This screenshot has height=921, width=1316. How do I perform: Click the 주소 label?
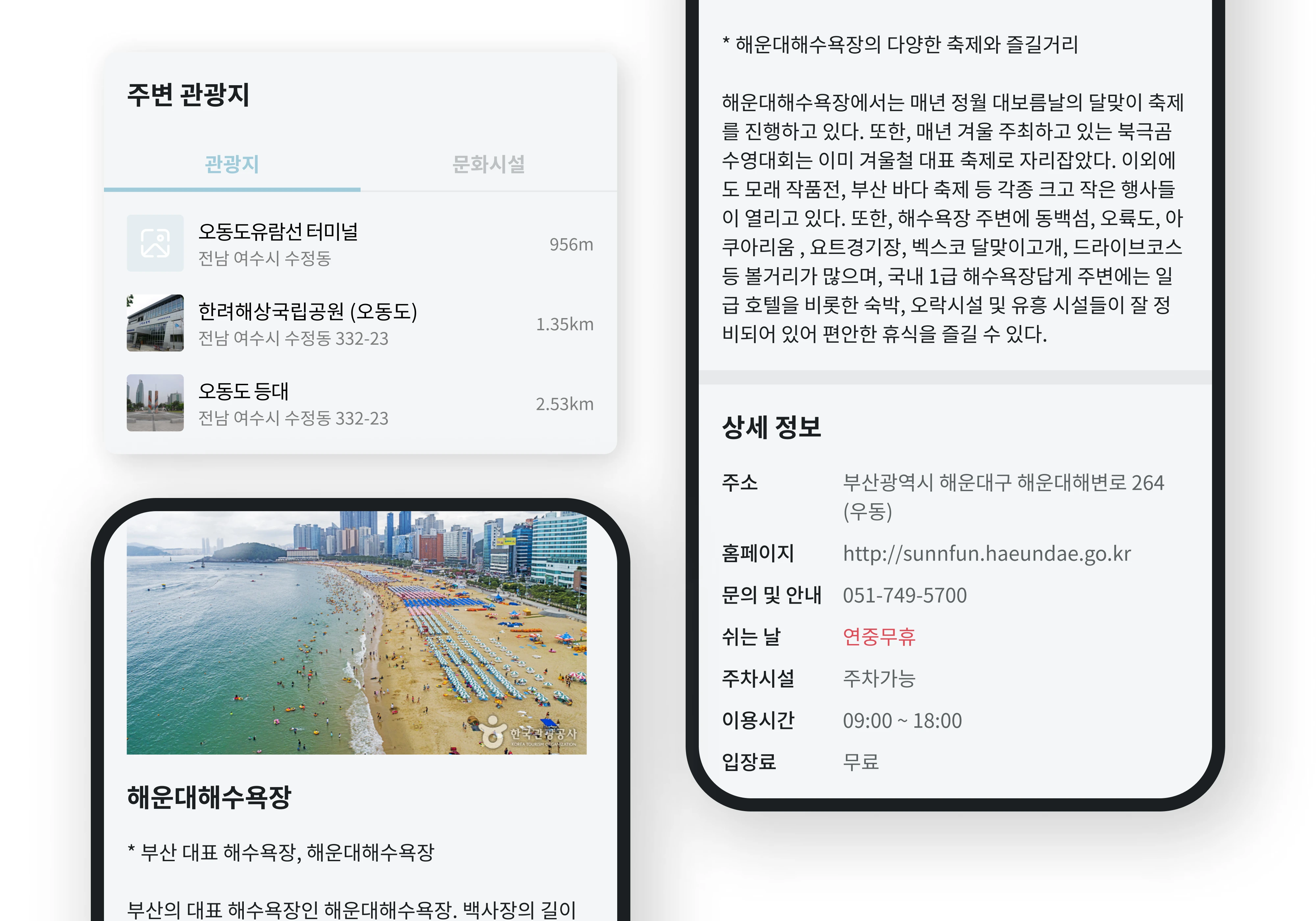(x=740, y=483)
